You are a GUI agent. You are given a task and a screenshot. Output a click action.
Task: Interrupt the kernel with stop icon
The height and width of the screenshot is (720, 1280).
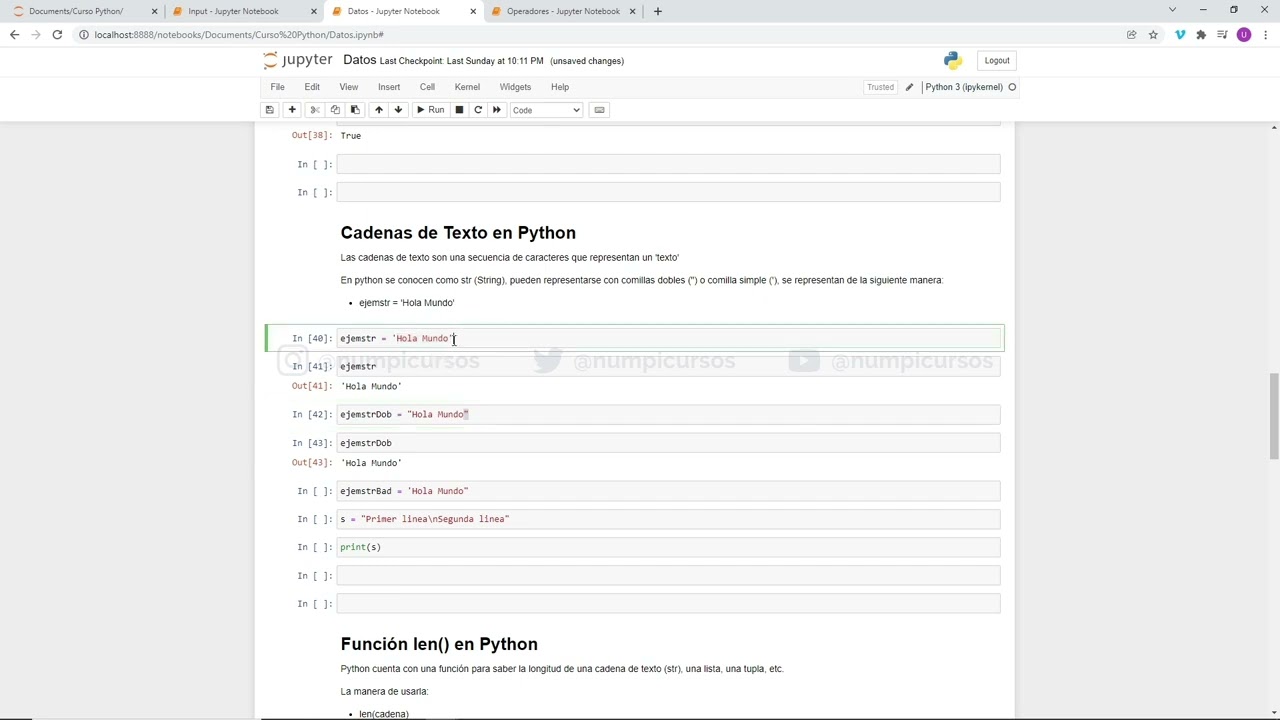coord(459,110)
